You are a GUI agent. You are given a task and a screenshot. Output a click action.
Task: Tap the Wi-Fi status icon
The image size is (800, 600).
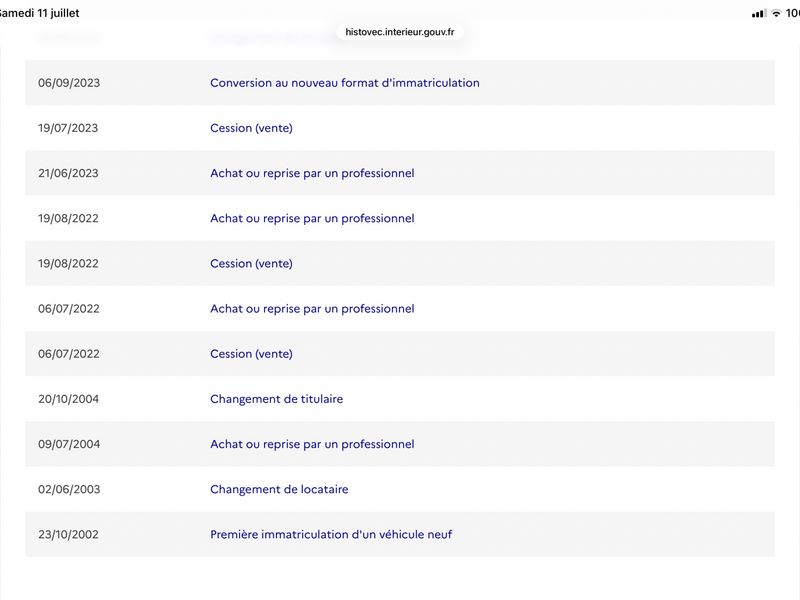776,13
